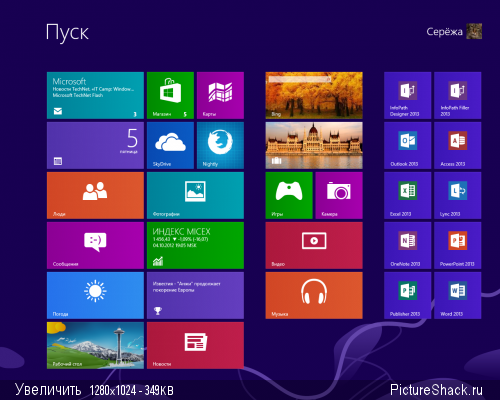Open the Bing autumn trees tile

coord(314,95)
